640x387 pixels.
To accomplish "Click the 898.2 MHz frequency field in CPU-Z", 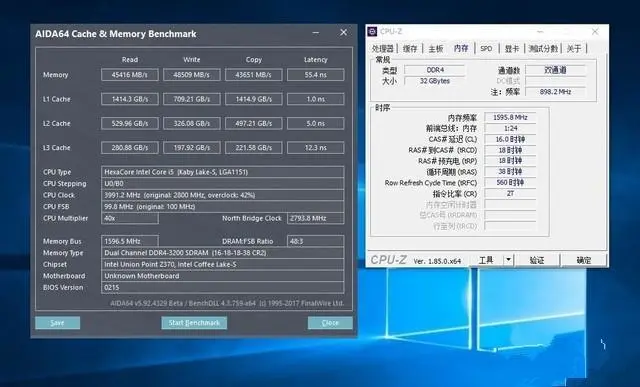I will click(556, 92).
